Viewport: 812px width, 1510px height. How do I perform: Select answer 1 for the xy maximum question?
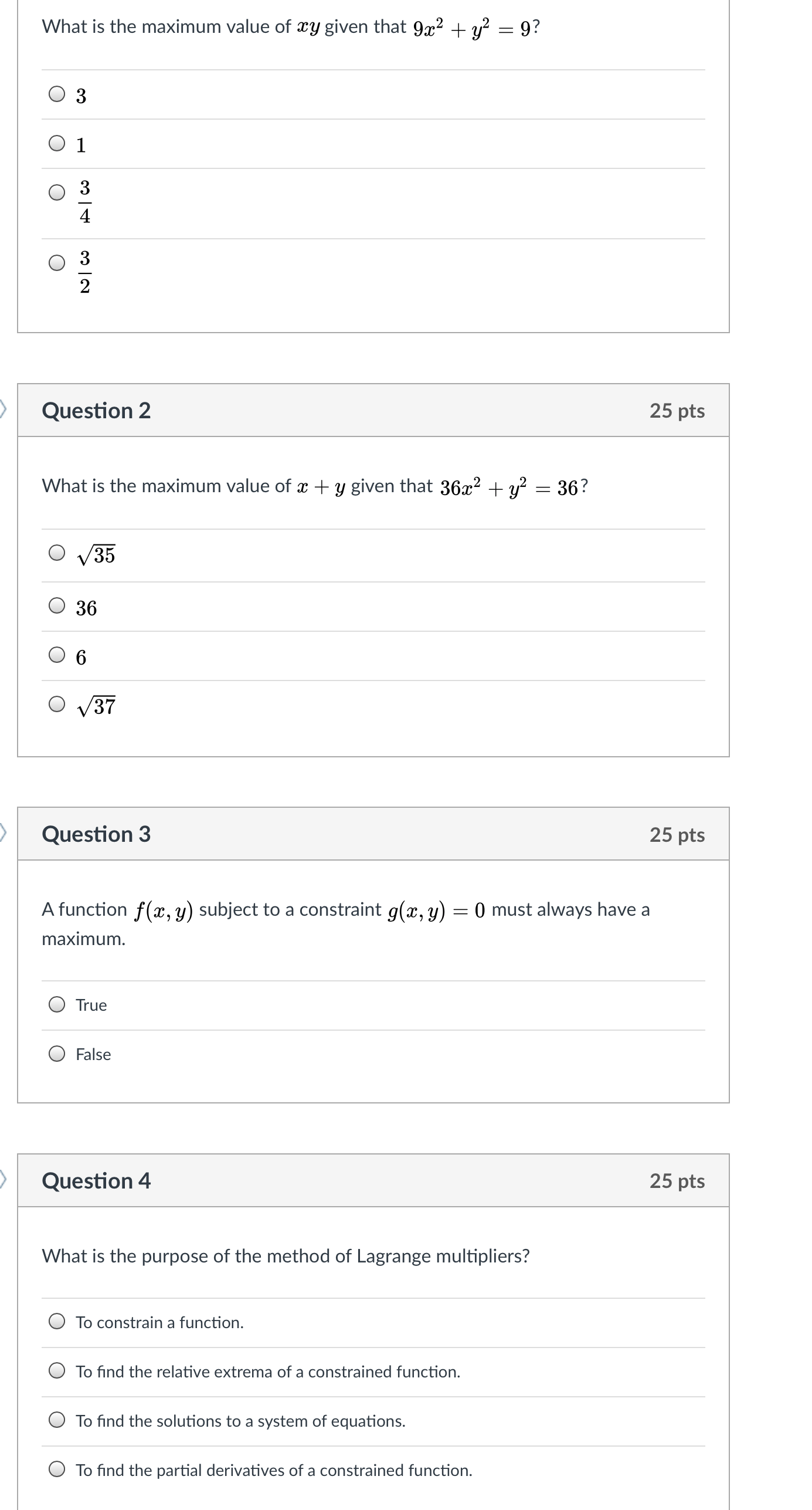point(57,144)
